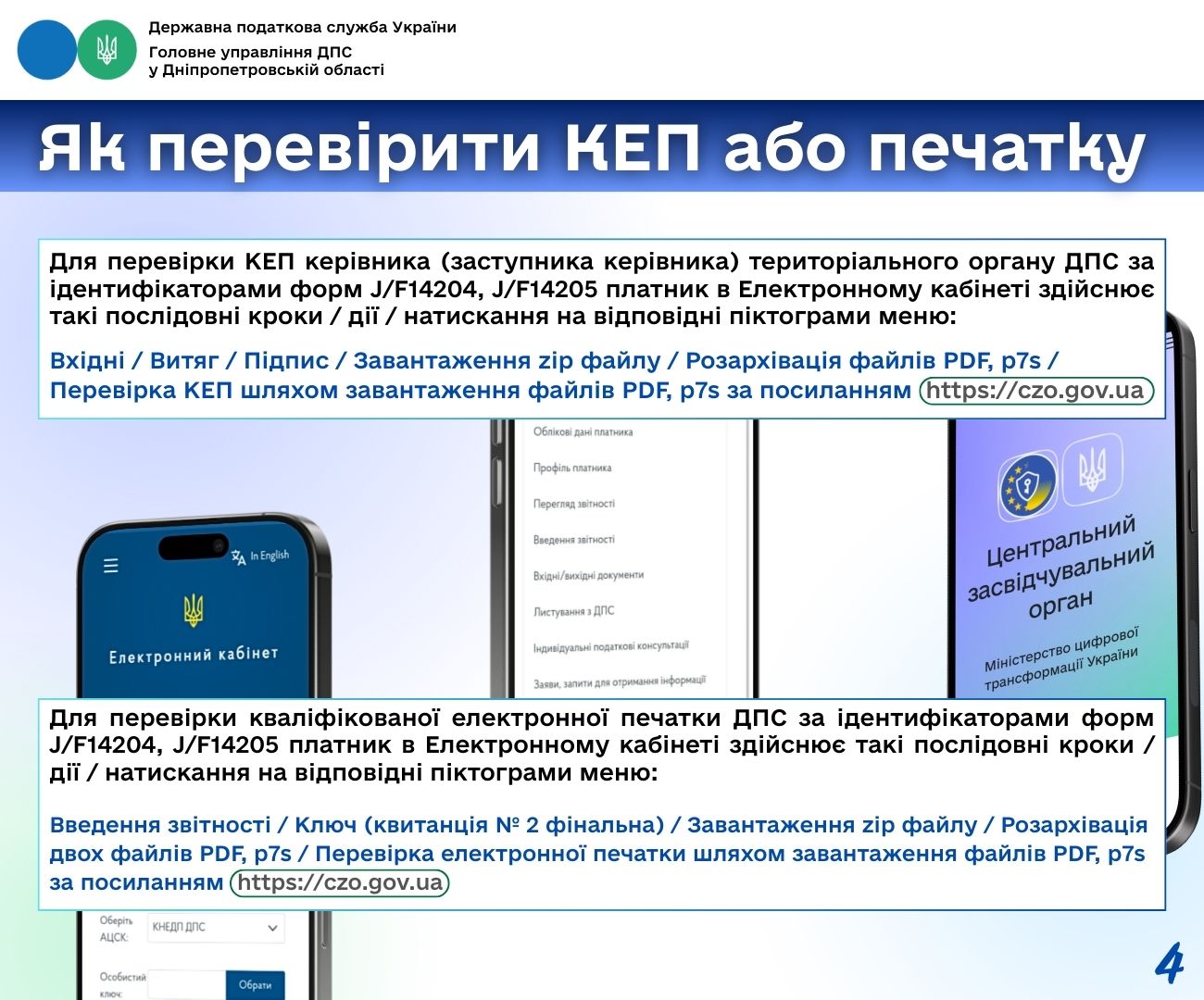Click the blue circle logo in the header

(46, 50)
